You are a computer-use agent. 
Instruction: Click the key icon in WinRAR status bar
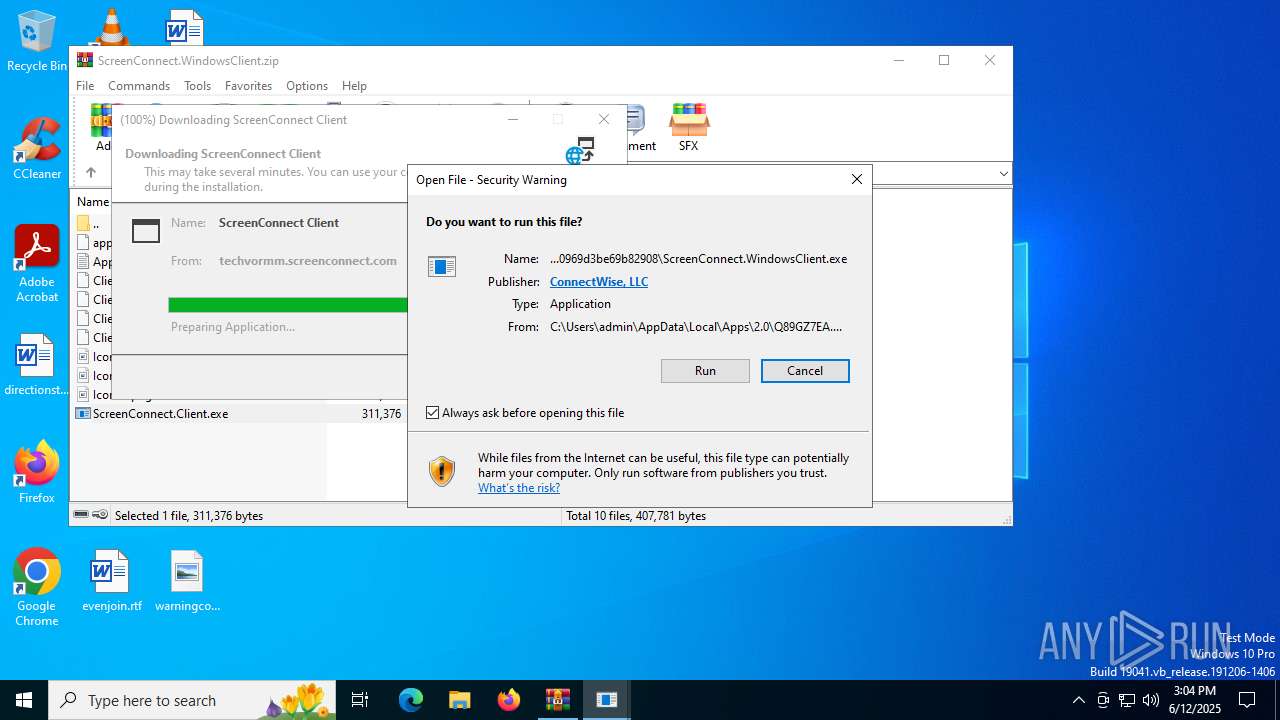(x=100, y=515)
